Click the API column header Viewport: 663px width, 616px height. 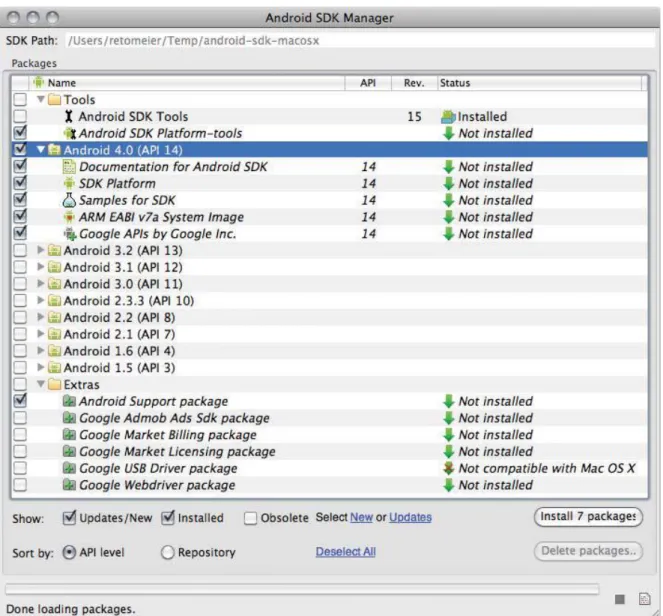368,82
